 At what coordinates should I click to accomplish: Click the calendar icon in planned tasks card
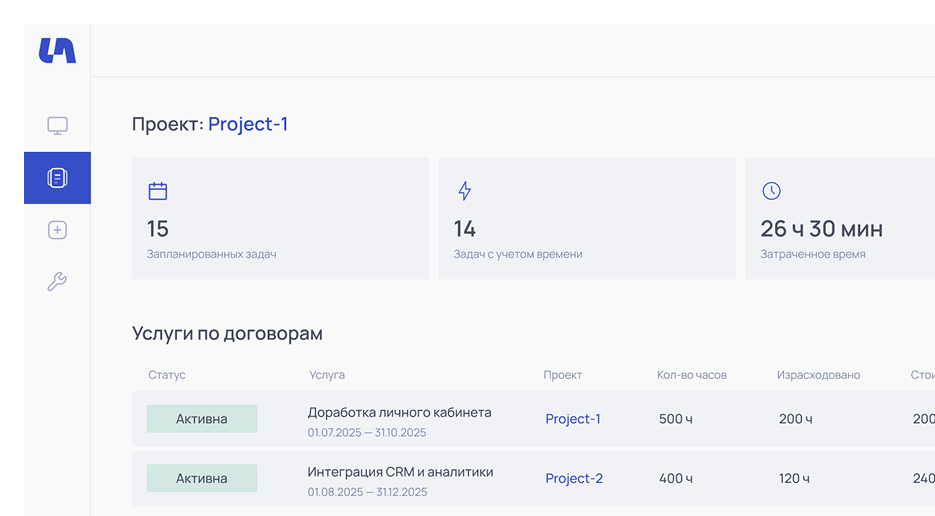tap(158, 191)
